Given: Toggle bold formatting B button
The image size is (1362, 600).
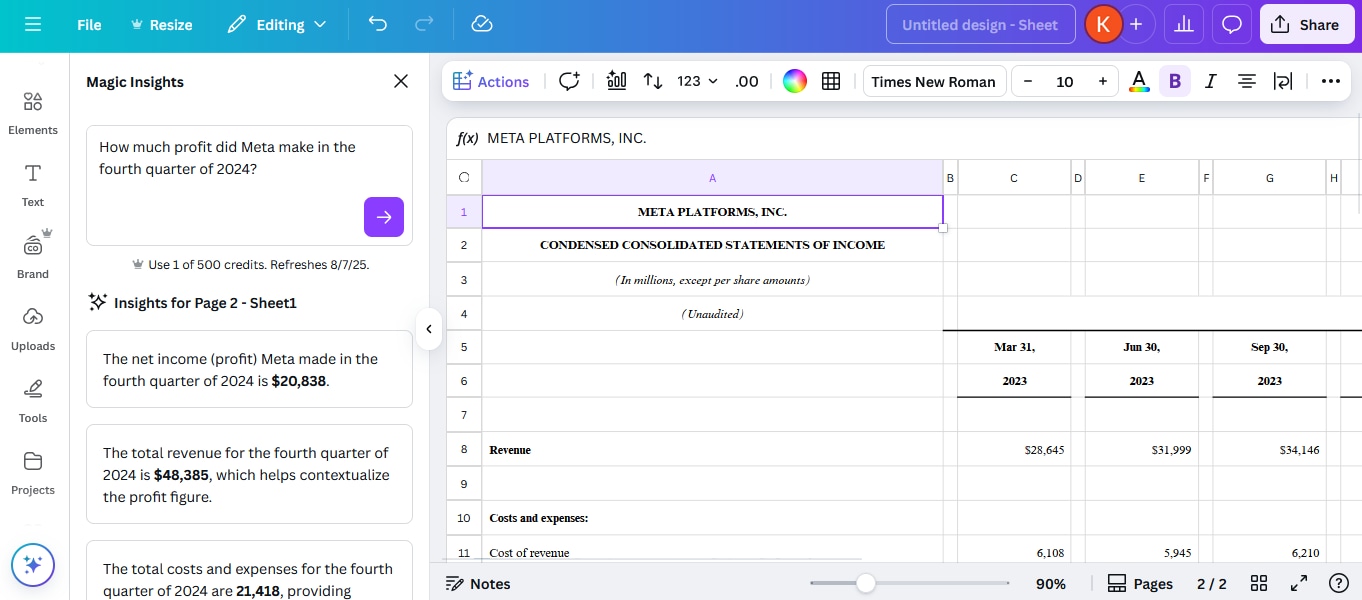Looking at the screenshot, I should 1175,82.
